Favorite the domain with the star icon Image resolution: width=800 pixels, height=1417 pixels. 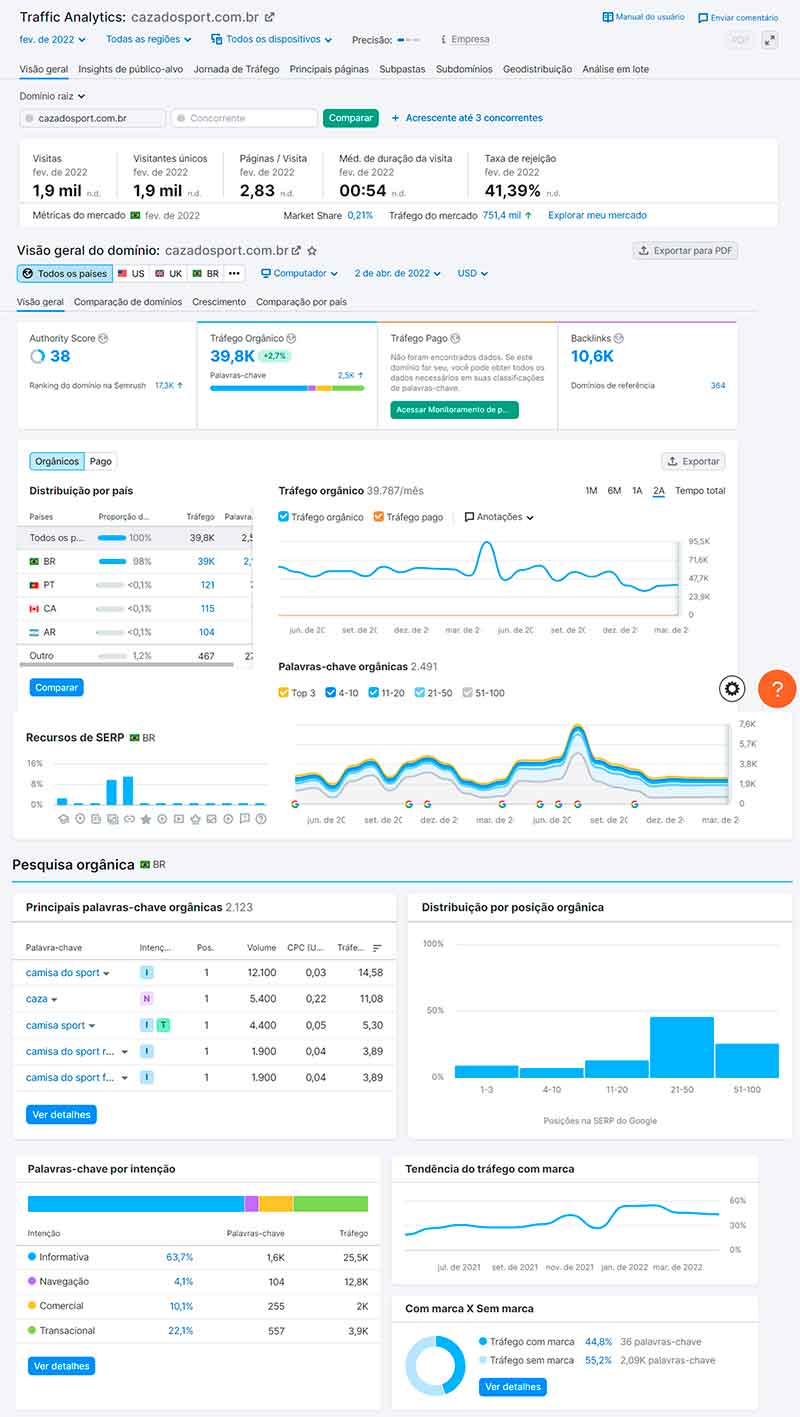point(312,251)
